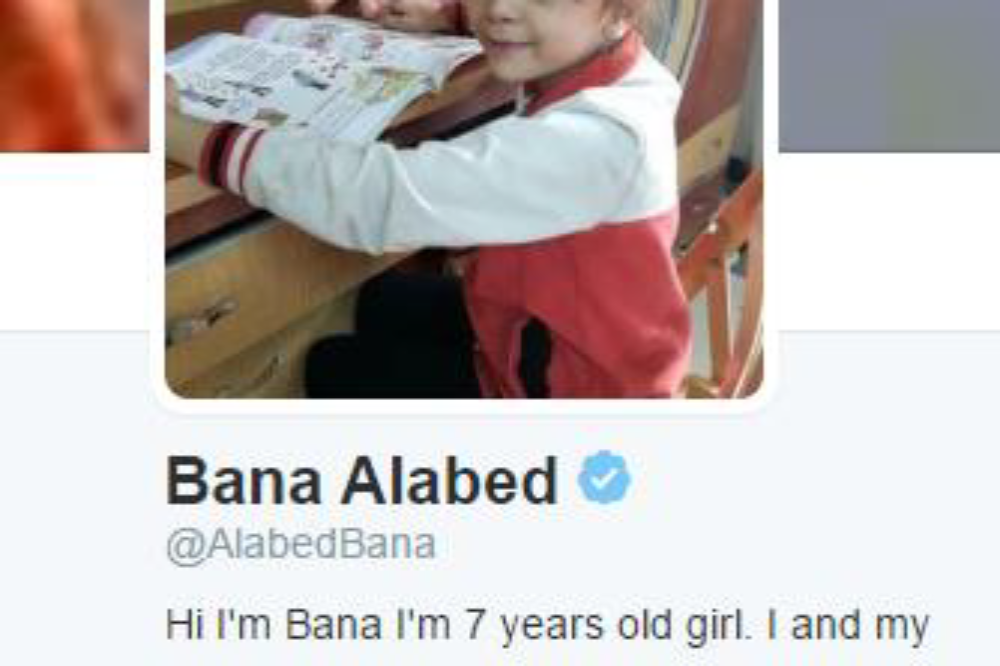This screenshot has height=666, width=1000.
Task: Click the words I and my in the bio
Action: [x=848, y=625]
